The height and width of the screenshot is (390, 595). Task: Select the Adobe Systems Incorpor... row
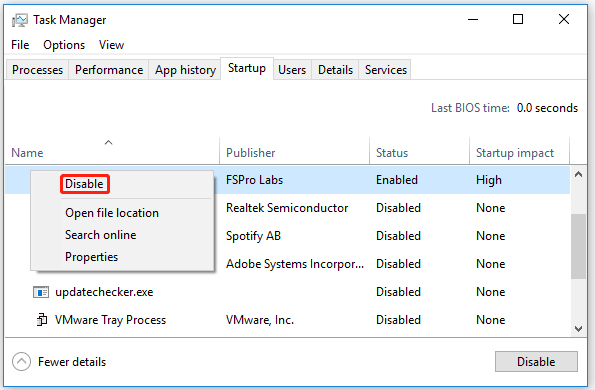[287, 264]
